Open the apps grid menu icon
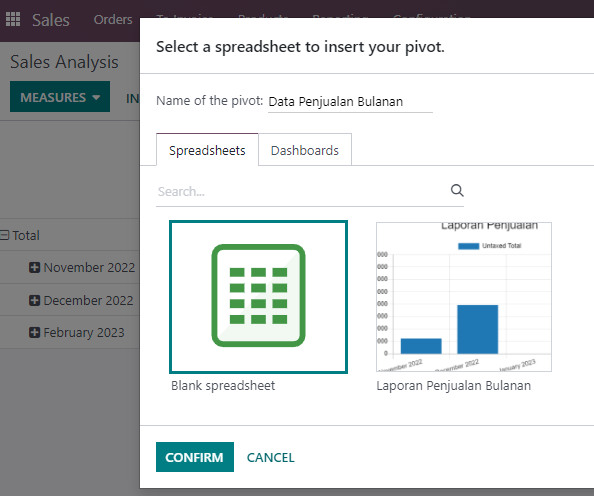This screenshot has height=496, width=594. (x=13, y=19)
